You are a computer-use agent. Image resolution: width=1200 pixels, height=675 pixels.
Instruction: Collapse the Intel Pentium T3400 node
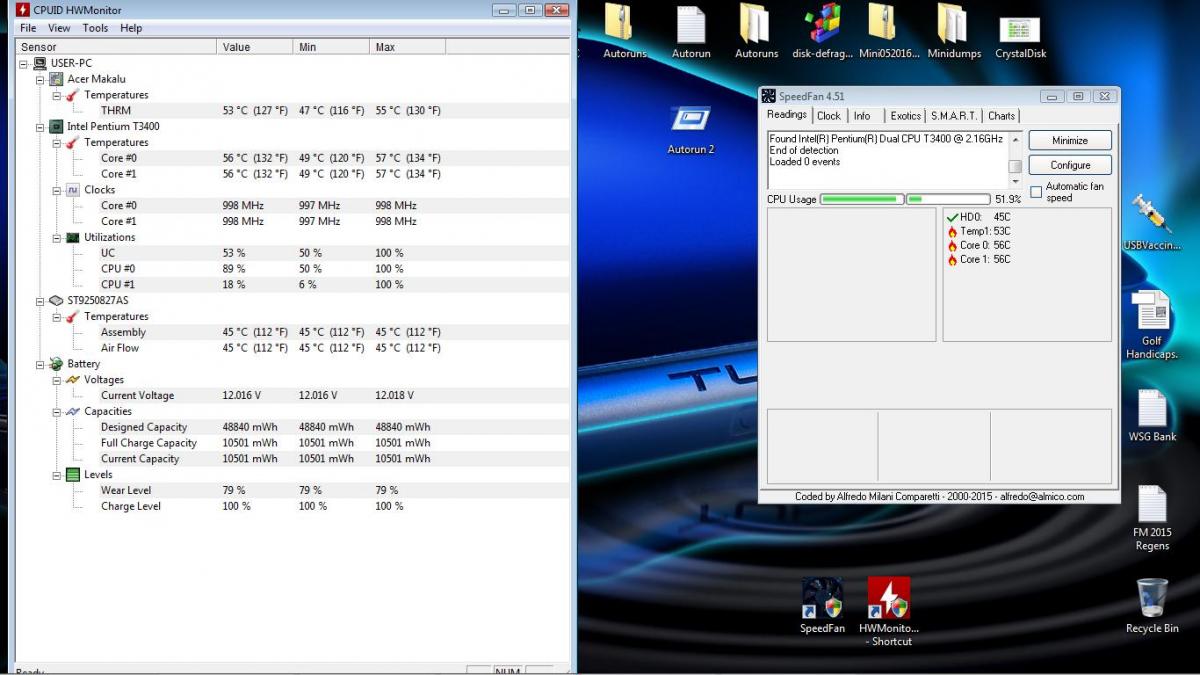click(41, 126)
